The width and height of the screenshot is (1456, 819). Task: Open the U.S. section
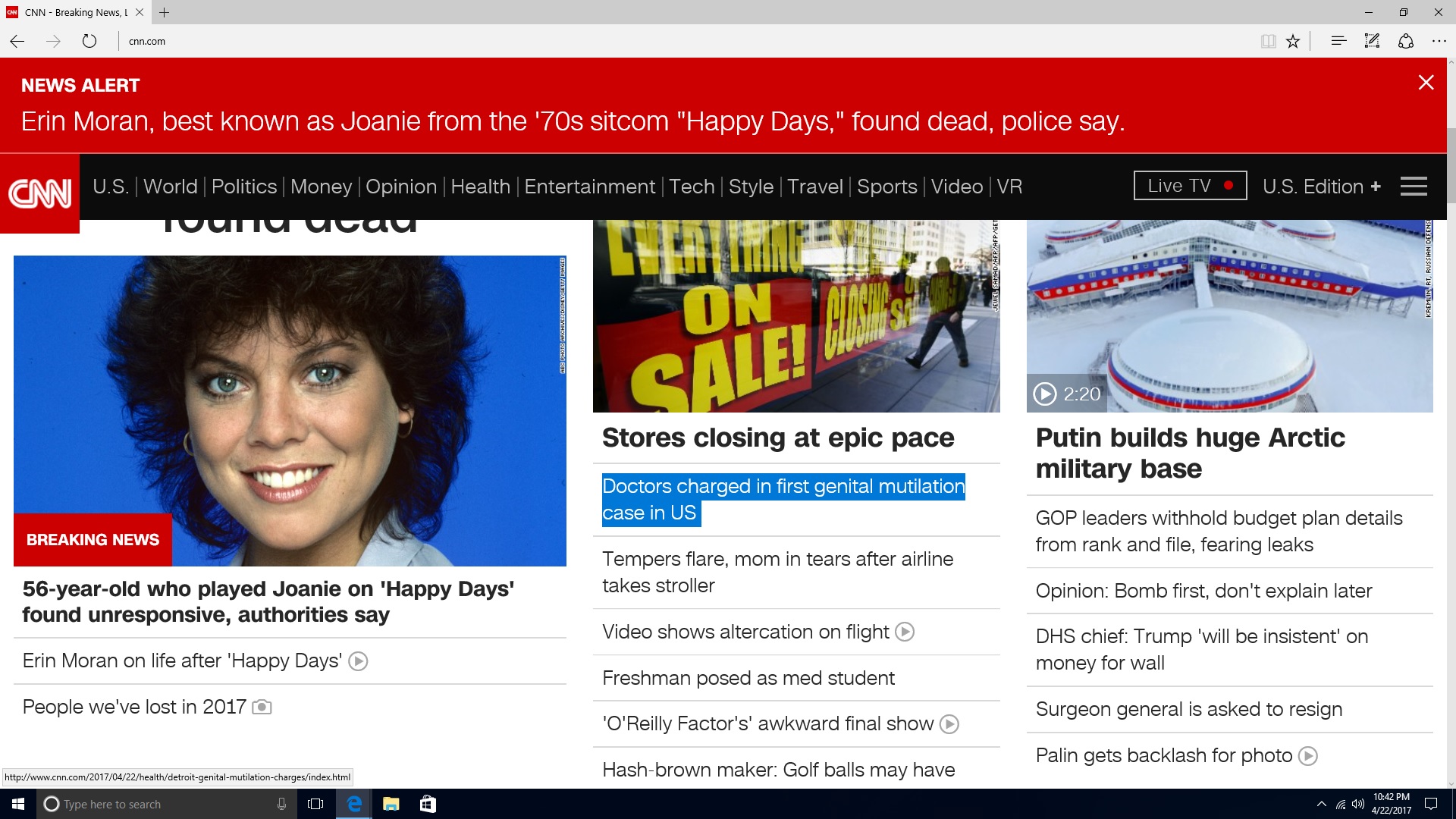click(111, 187)
